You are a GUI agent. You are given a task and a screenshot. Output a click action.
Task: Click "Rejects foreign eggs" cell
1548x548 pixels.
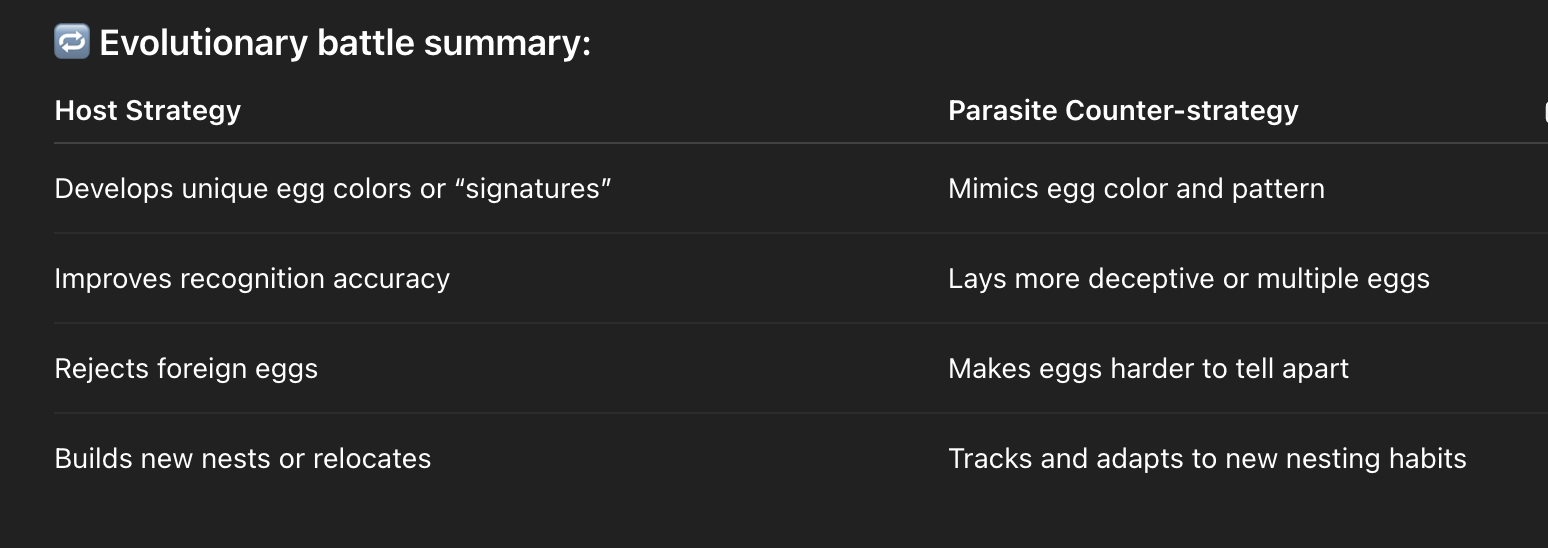(x=186, y=368)
